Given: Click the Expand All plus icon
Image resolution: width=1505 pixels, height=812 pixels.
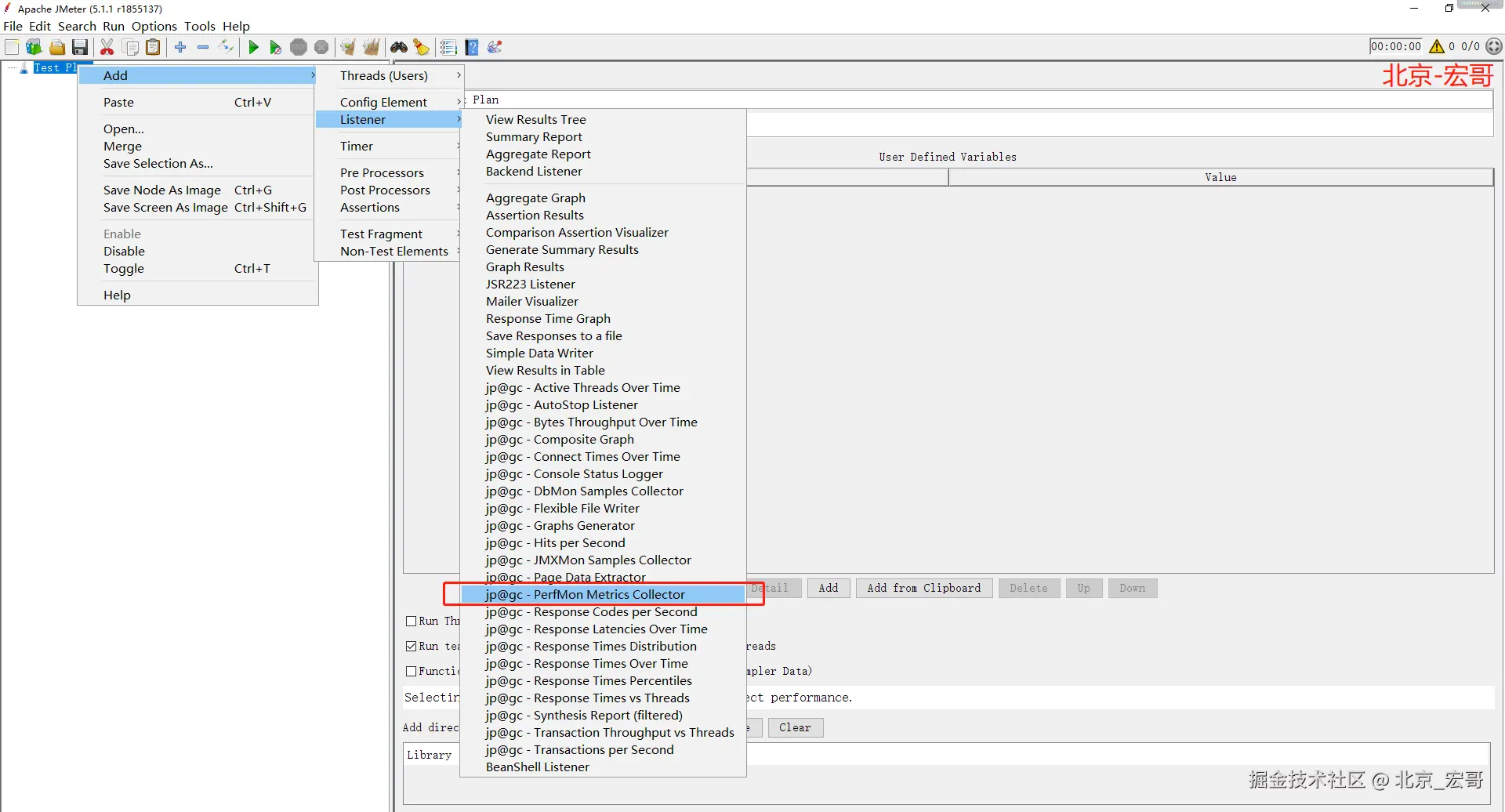Looking at the screenshot, I should click(x=180, y=47).
